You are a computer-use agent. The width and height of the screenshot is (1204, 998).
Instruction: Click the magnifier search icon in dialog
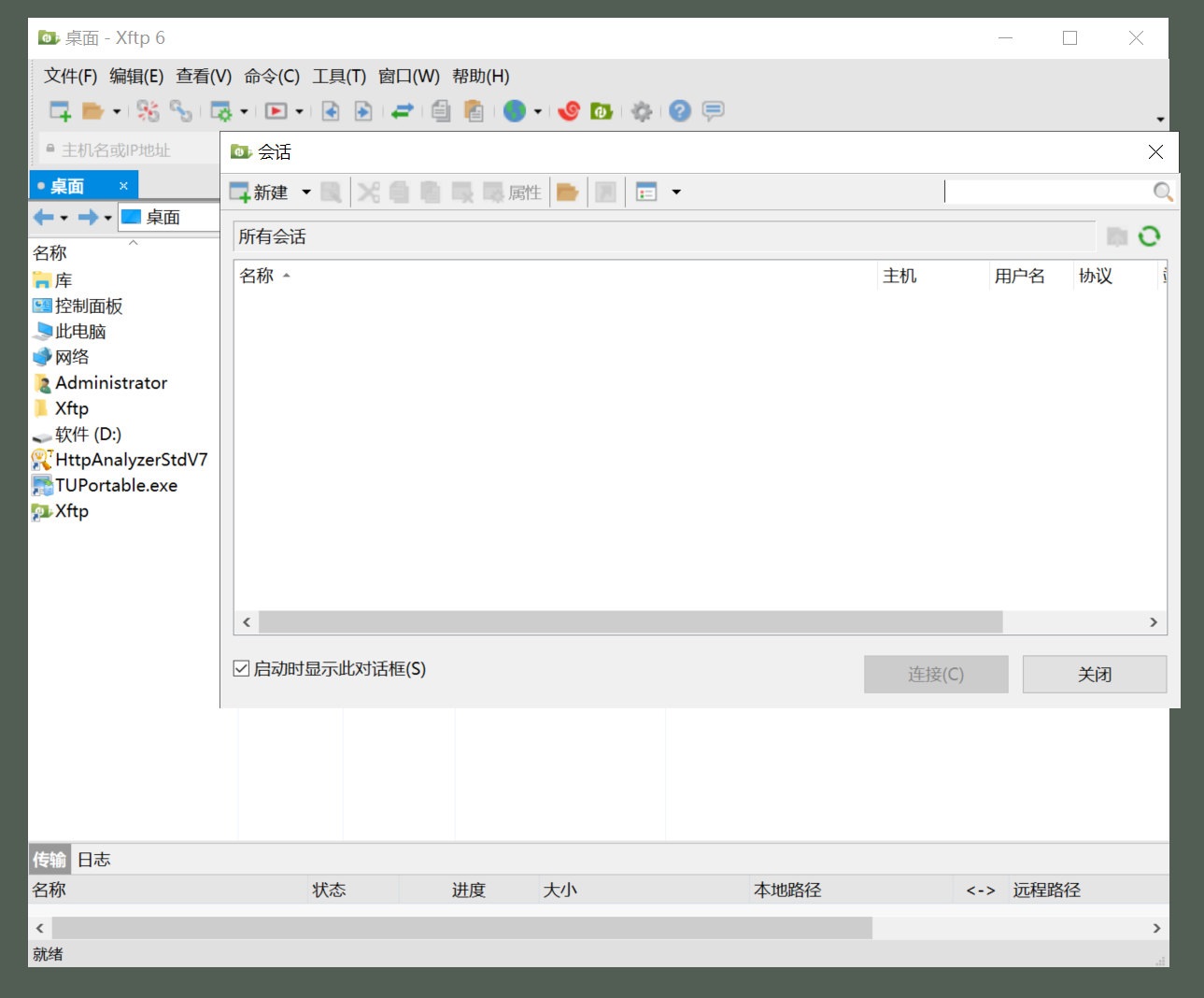click(1162, 192)
